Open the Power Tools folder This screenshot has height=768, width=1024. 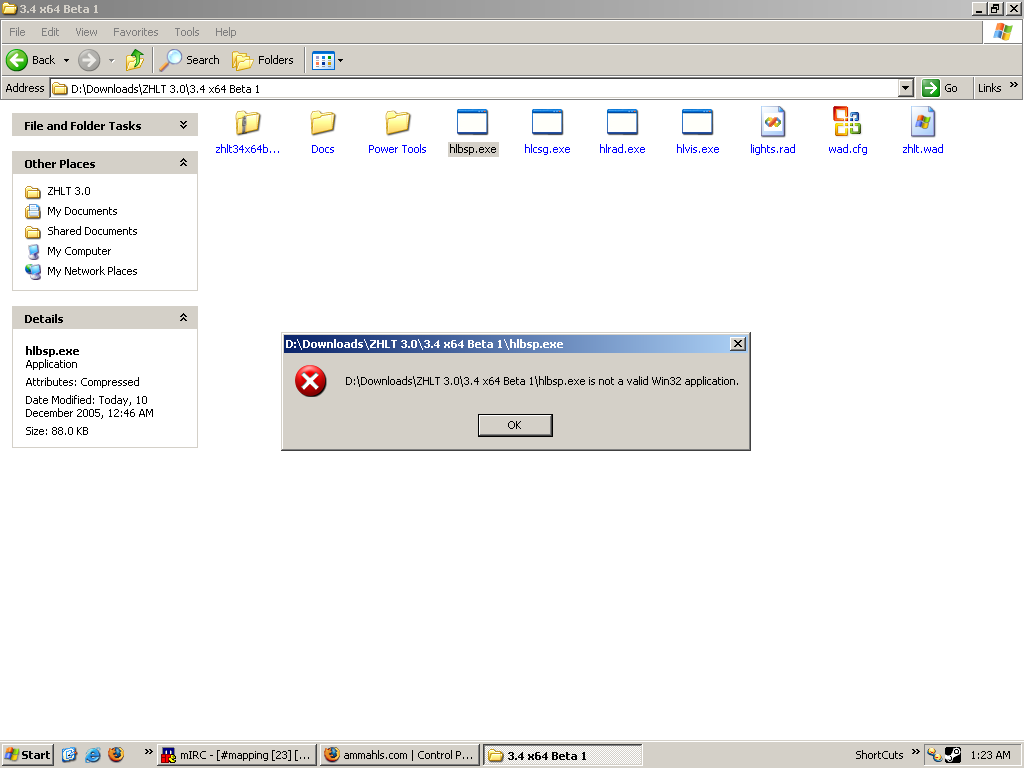point(397,123)
